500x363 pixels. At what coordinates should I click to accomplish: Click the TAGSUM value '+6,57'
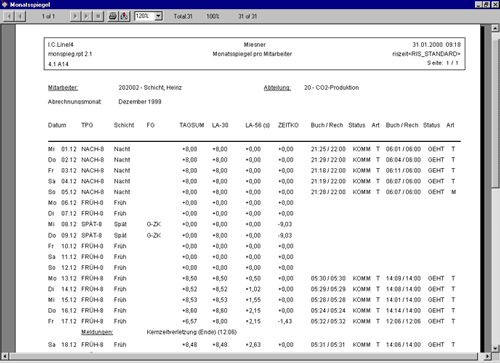click(x=189, y=321)
